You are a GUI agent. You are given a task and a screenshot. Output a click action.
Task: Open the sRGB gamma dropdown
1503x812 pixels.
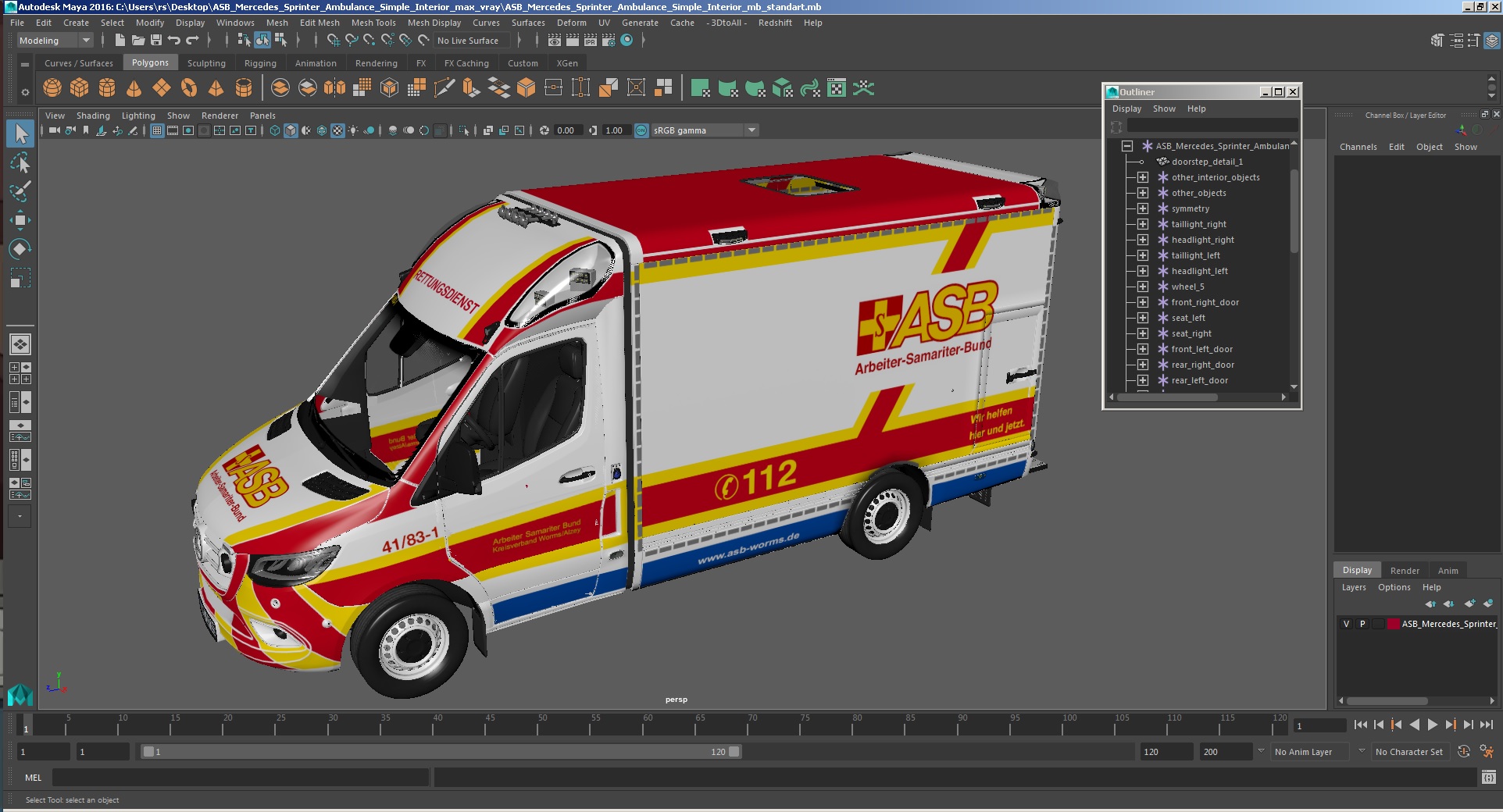click(x=705, y=130)
